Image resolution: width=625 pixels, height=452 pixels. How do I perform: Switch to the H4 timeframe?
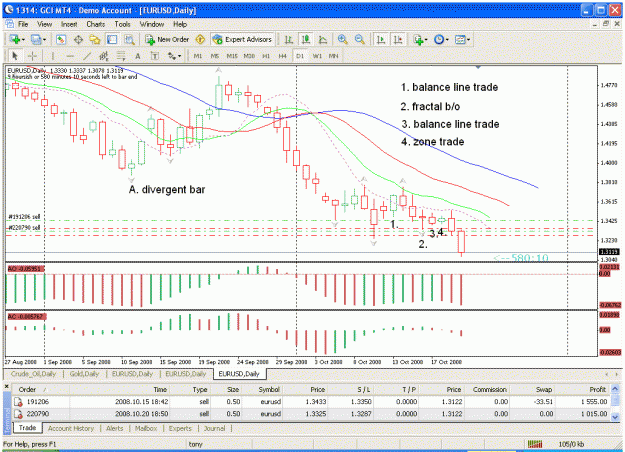point(283,56)
